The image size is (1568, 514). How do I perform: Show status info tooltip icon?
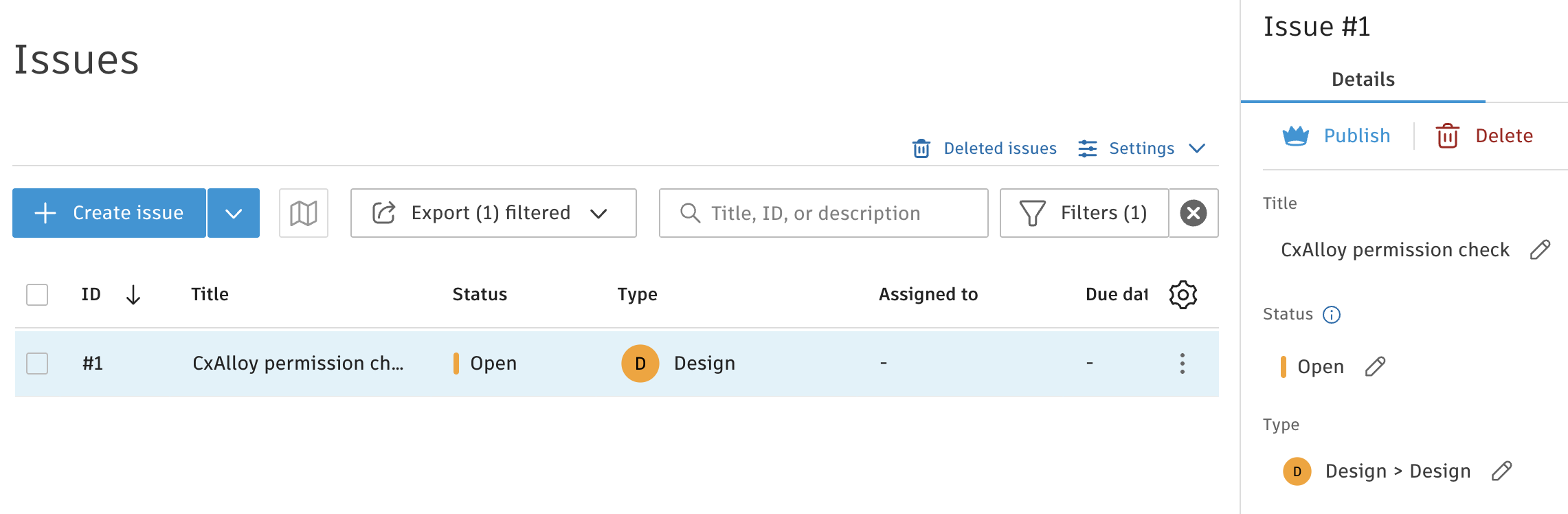tap(1332, 315)
